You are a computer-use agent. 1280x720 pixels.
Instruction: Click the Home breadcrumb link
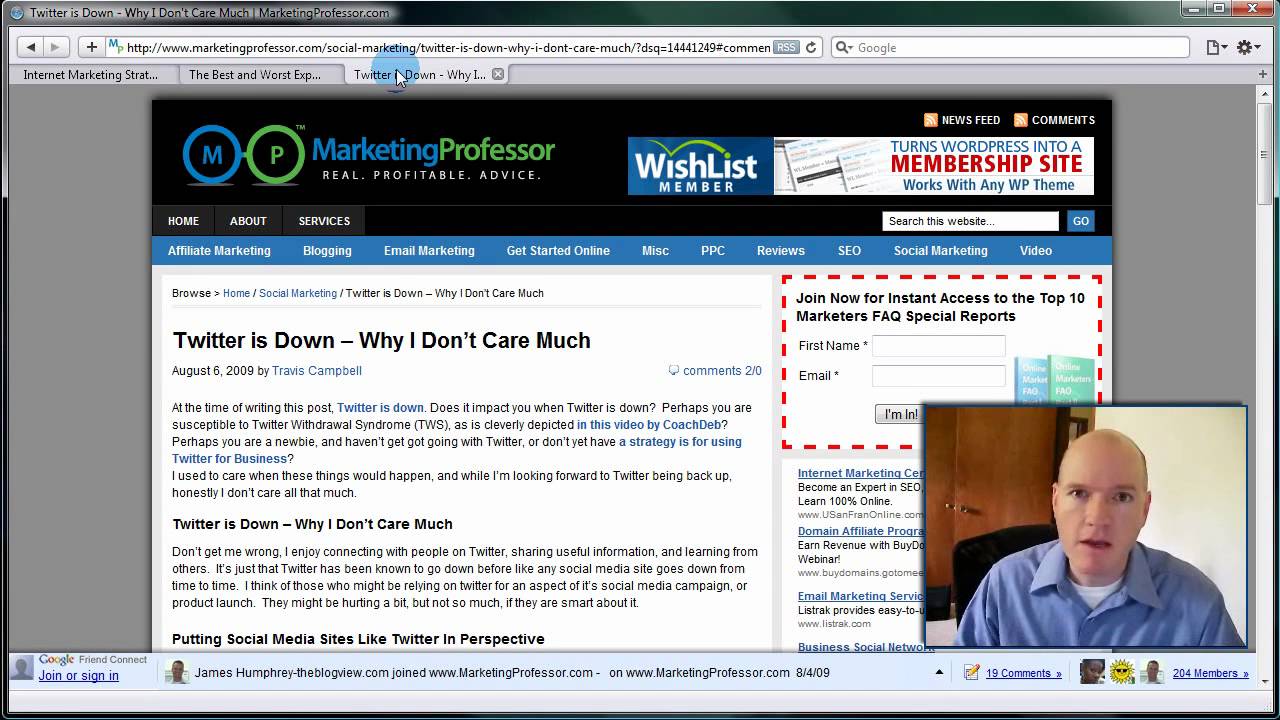click(236, 293)
